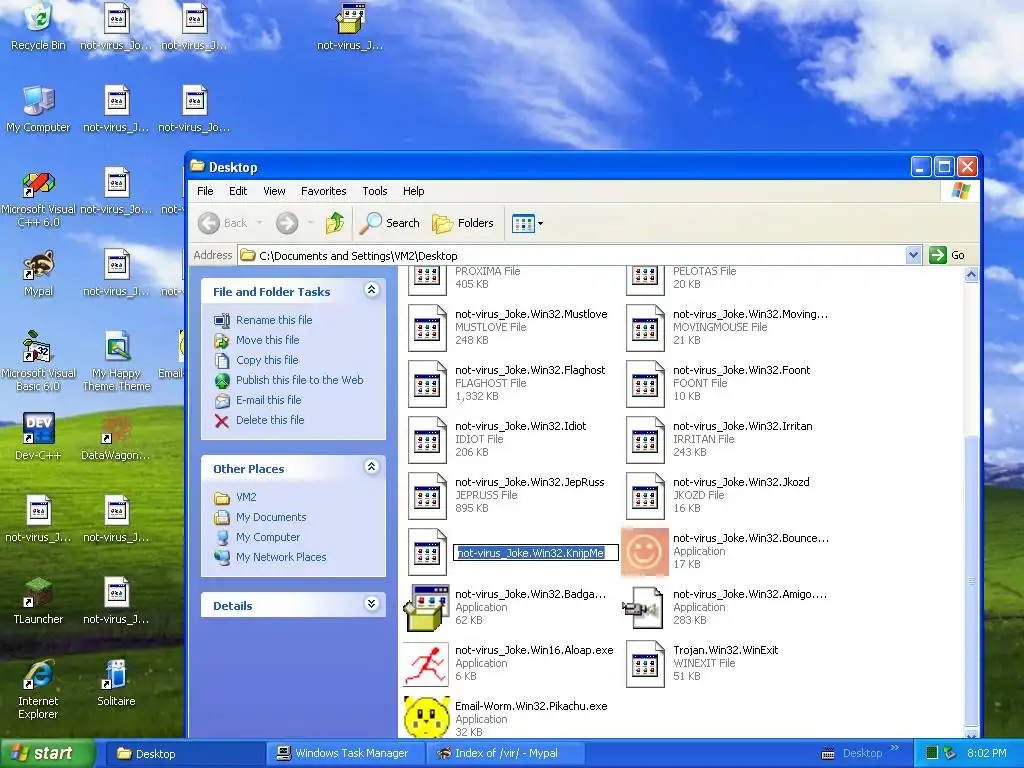This screenshot has height=768, width=1024.
Task: Open the Recycle Bin desktop icon
Action: [x=38, y=26]
